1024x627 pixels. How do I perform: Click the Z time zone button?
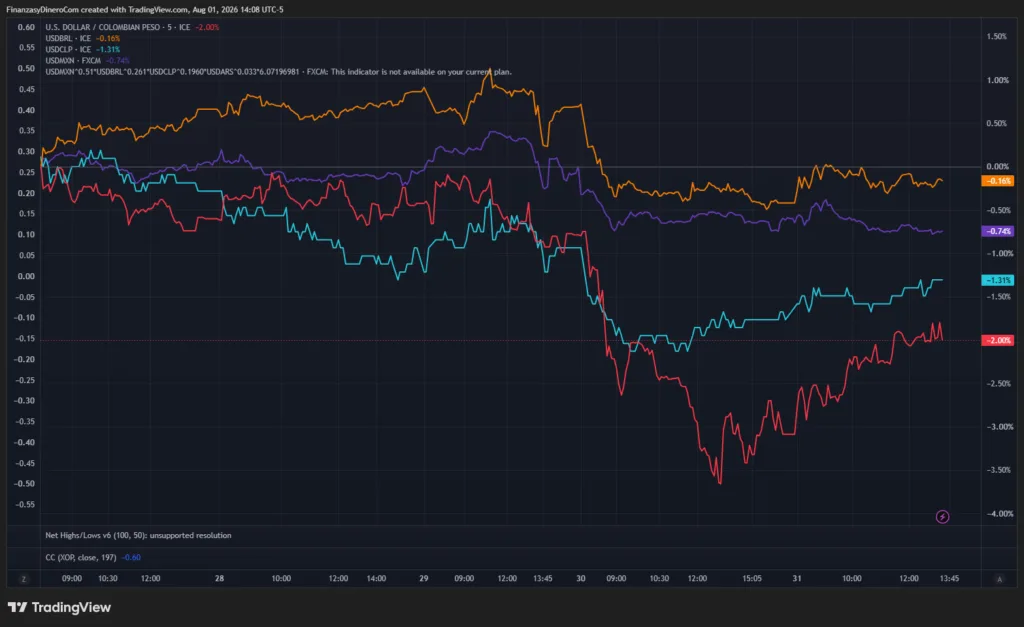24,579
